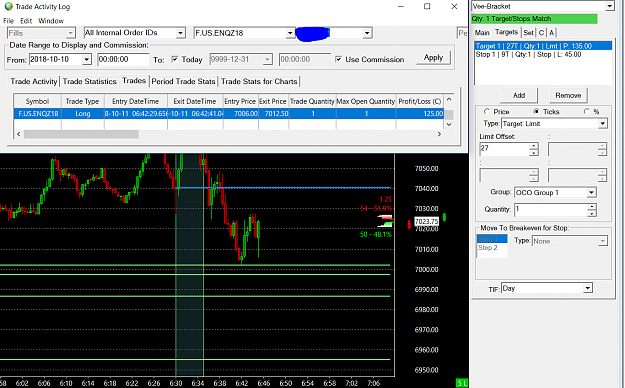The image size is (625, 388).
Task: Toggle the Use Commission checkbox
Action: pos(338,59)
